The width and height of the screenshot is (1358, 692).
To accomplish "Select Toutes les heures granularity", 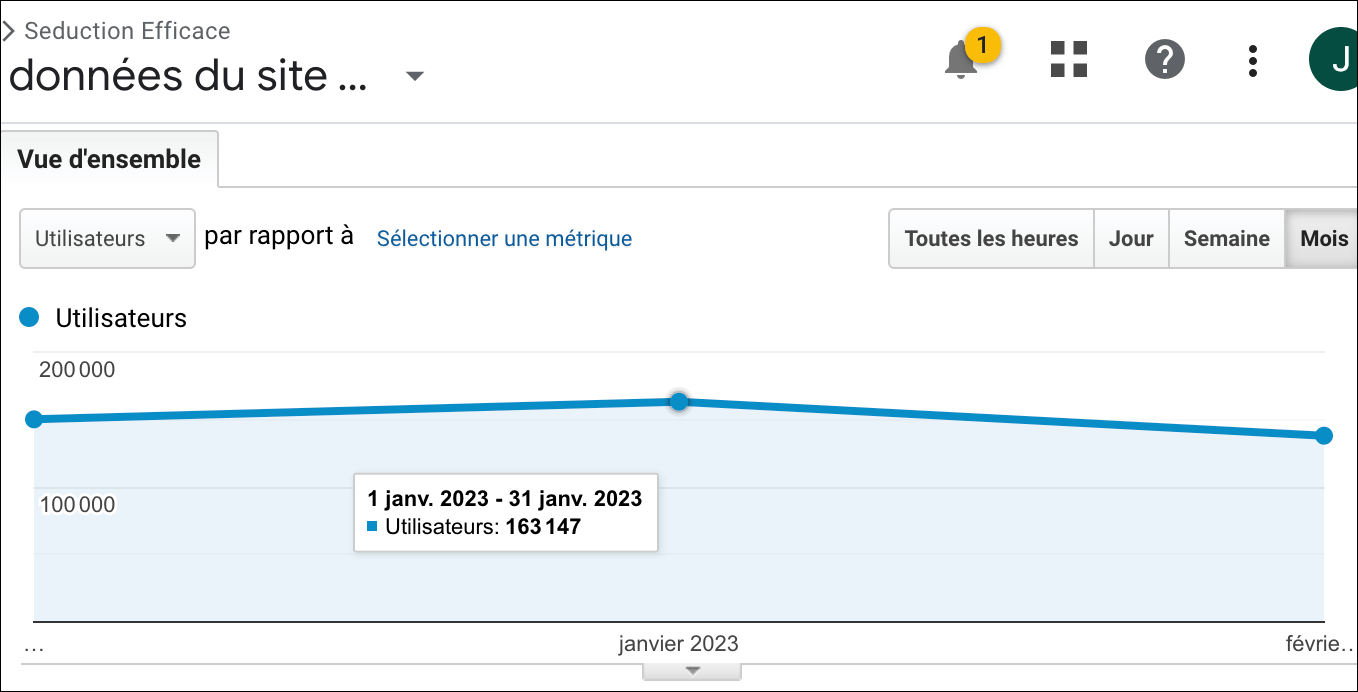I will pyautogui.click(x=991, y=238).
